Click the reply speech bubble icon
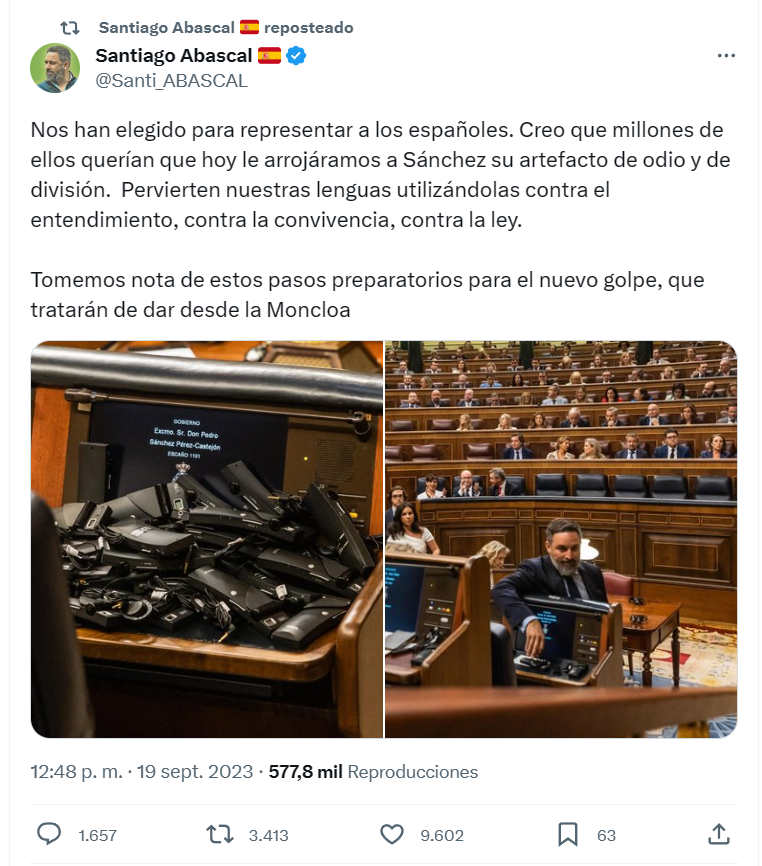The width and height of the screenshot is (762, 866). [49, 834]
